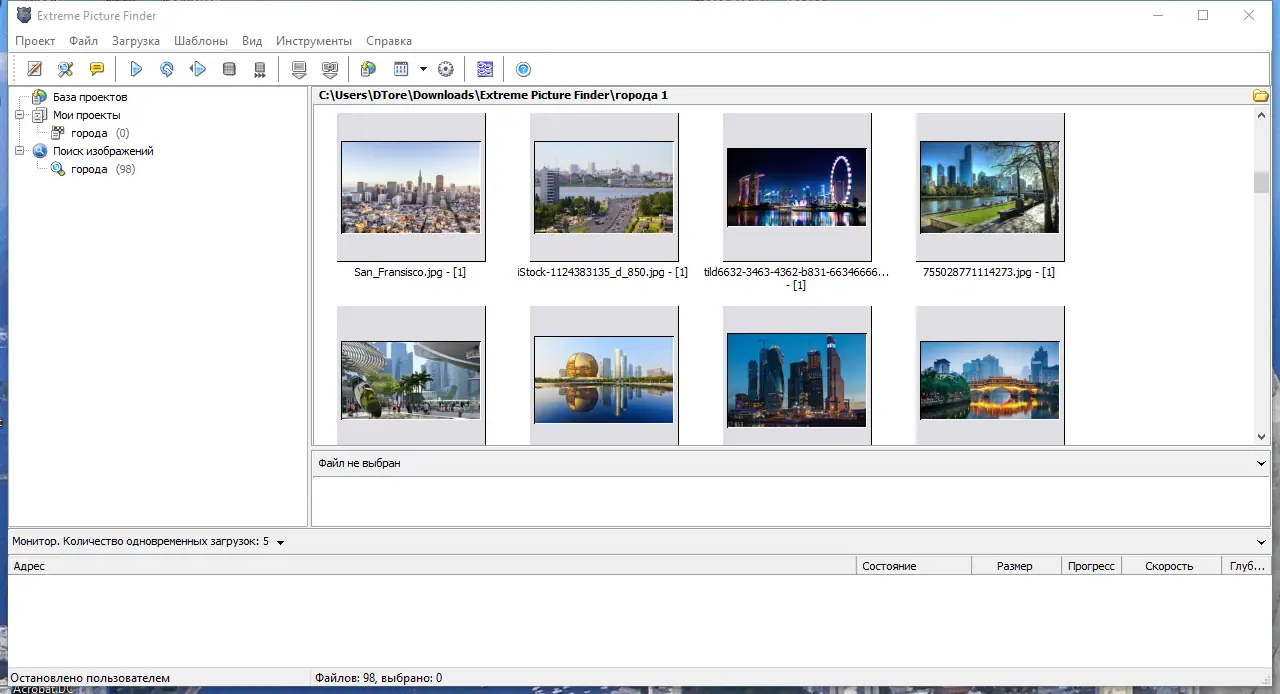Screen dimensions: 1280x694
Task: Open the view mode dropdown arrow
Action: click(x=423, y=69)
